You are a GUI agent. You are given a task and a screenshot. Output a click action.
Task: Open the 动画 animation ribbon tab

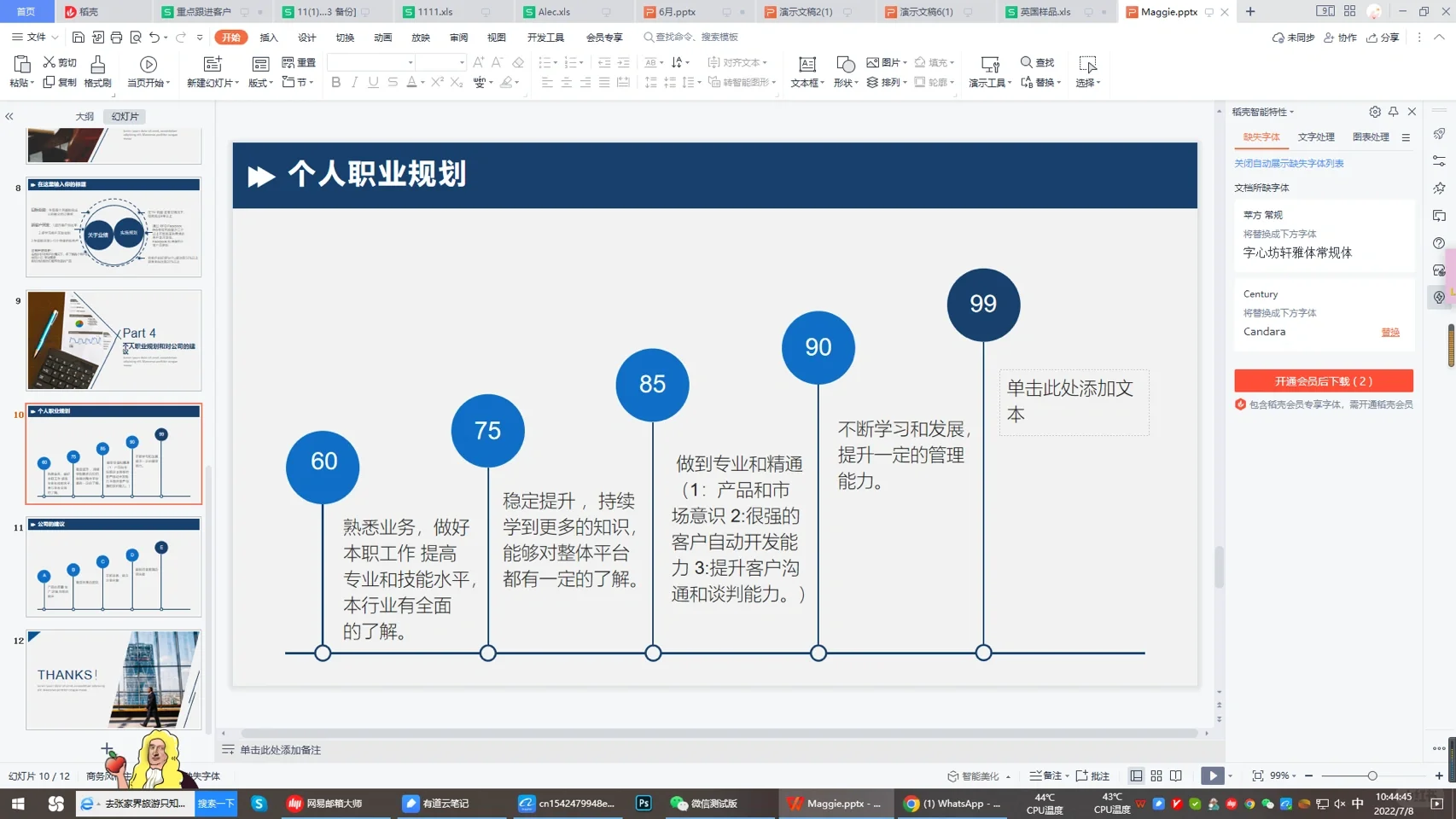click(383, 38)
